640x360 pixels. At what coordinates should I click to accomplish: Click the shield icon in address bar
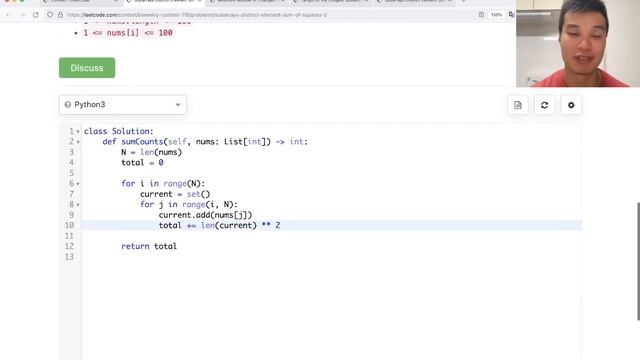point(50,15)
